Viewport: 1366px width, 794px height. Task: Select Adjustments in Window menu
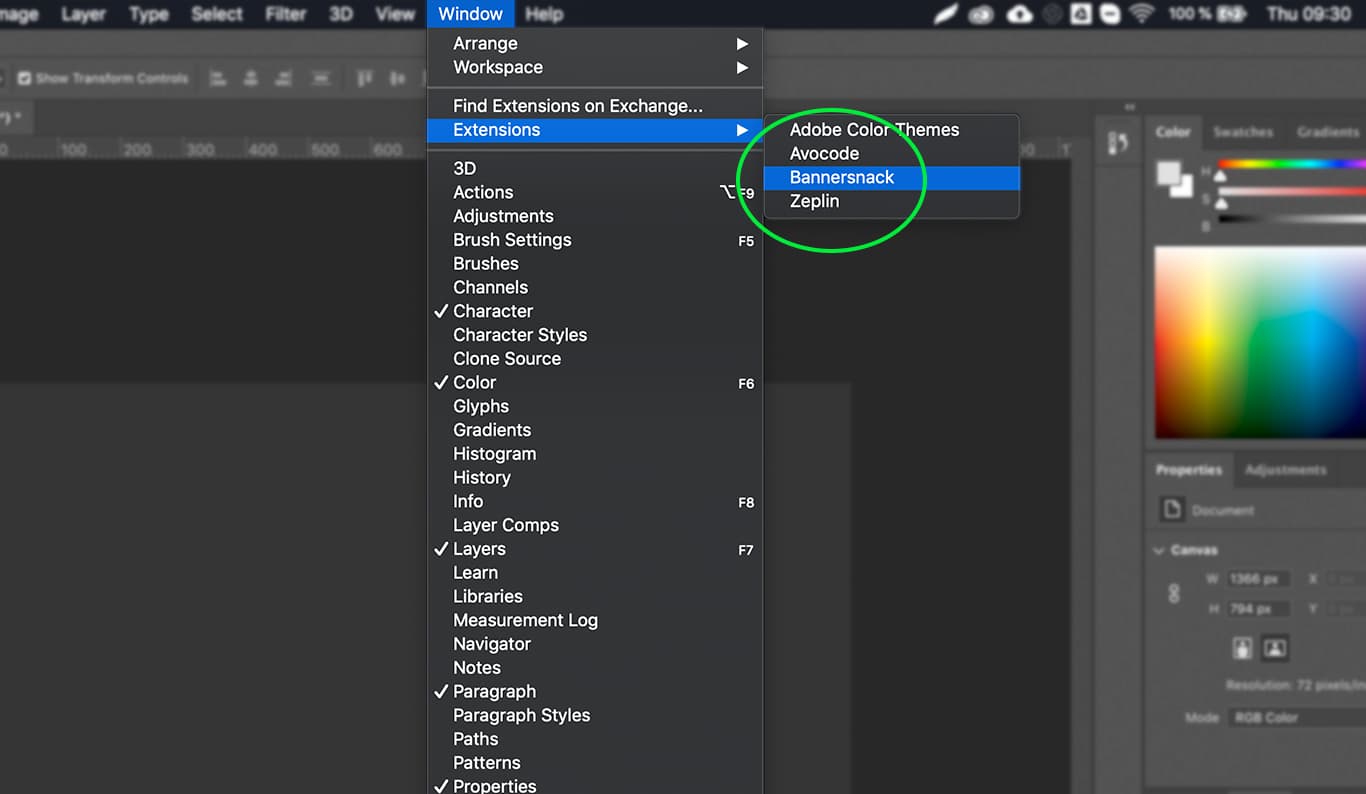[595, 216]
